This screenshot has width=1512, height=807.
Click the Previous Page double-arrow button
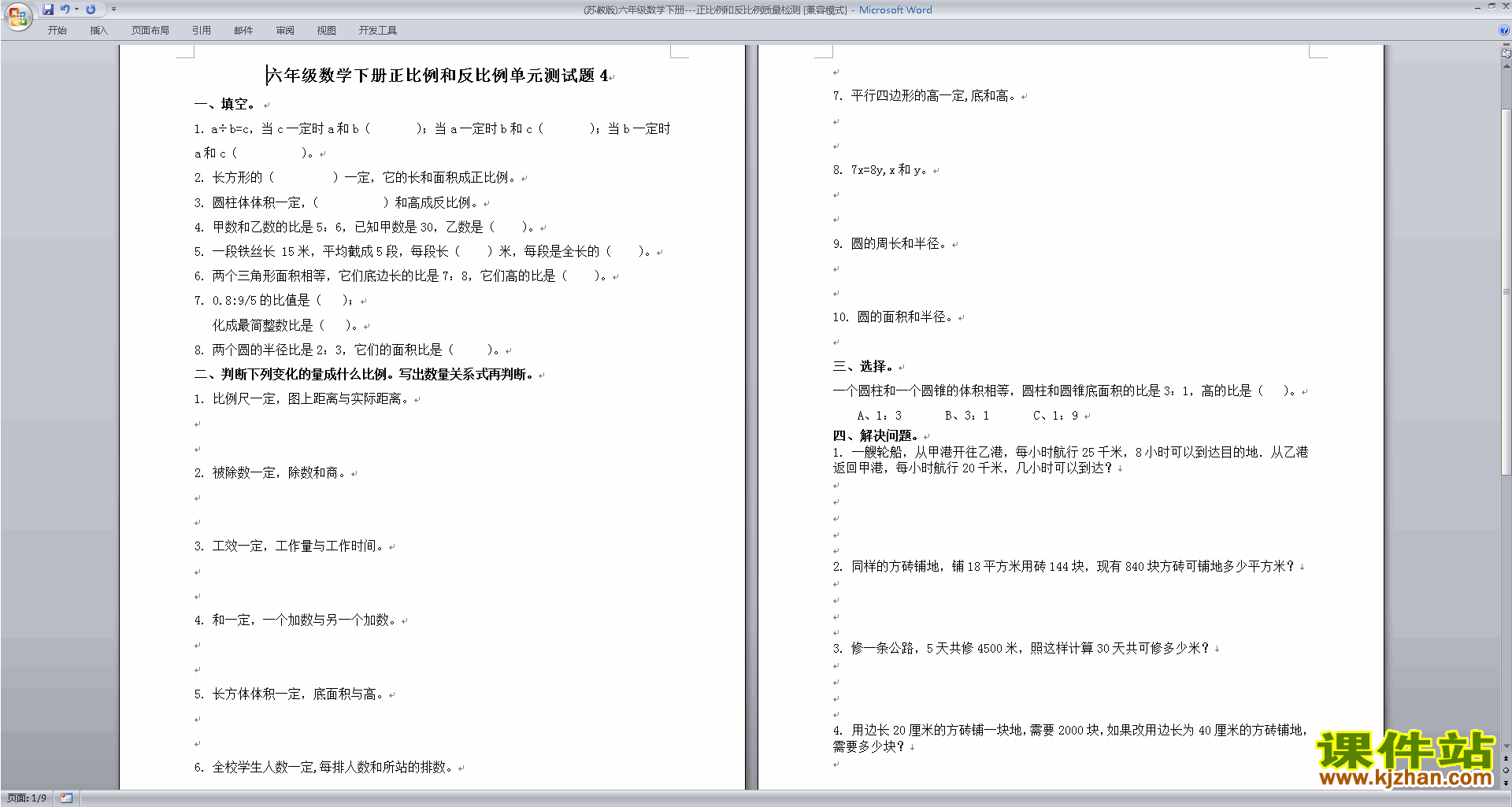1506,758
